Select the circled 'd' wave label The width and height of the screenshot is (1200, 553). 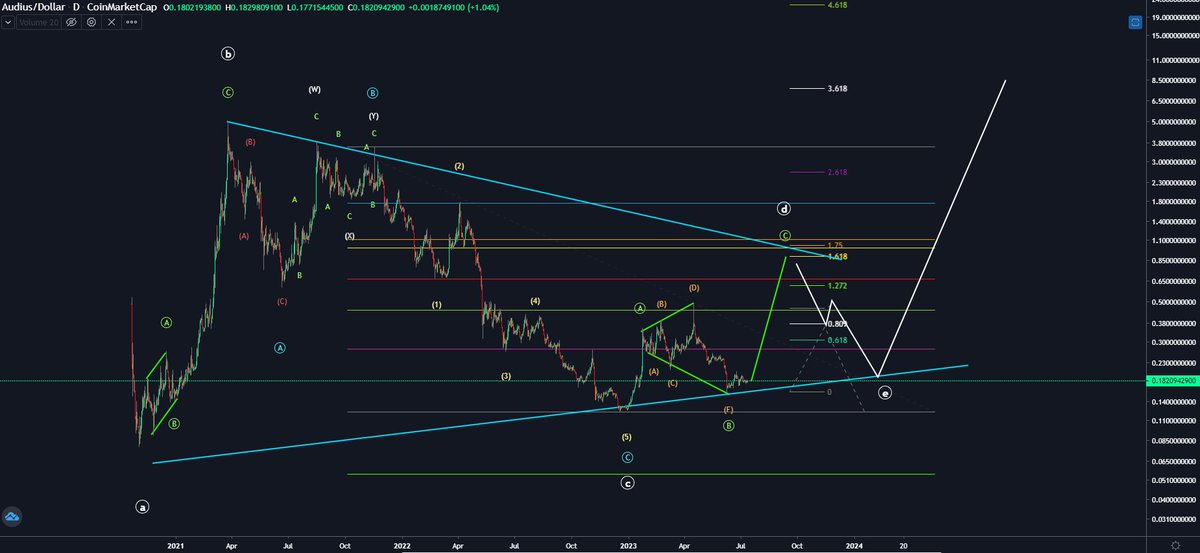[785, 209]
